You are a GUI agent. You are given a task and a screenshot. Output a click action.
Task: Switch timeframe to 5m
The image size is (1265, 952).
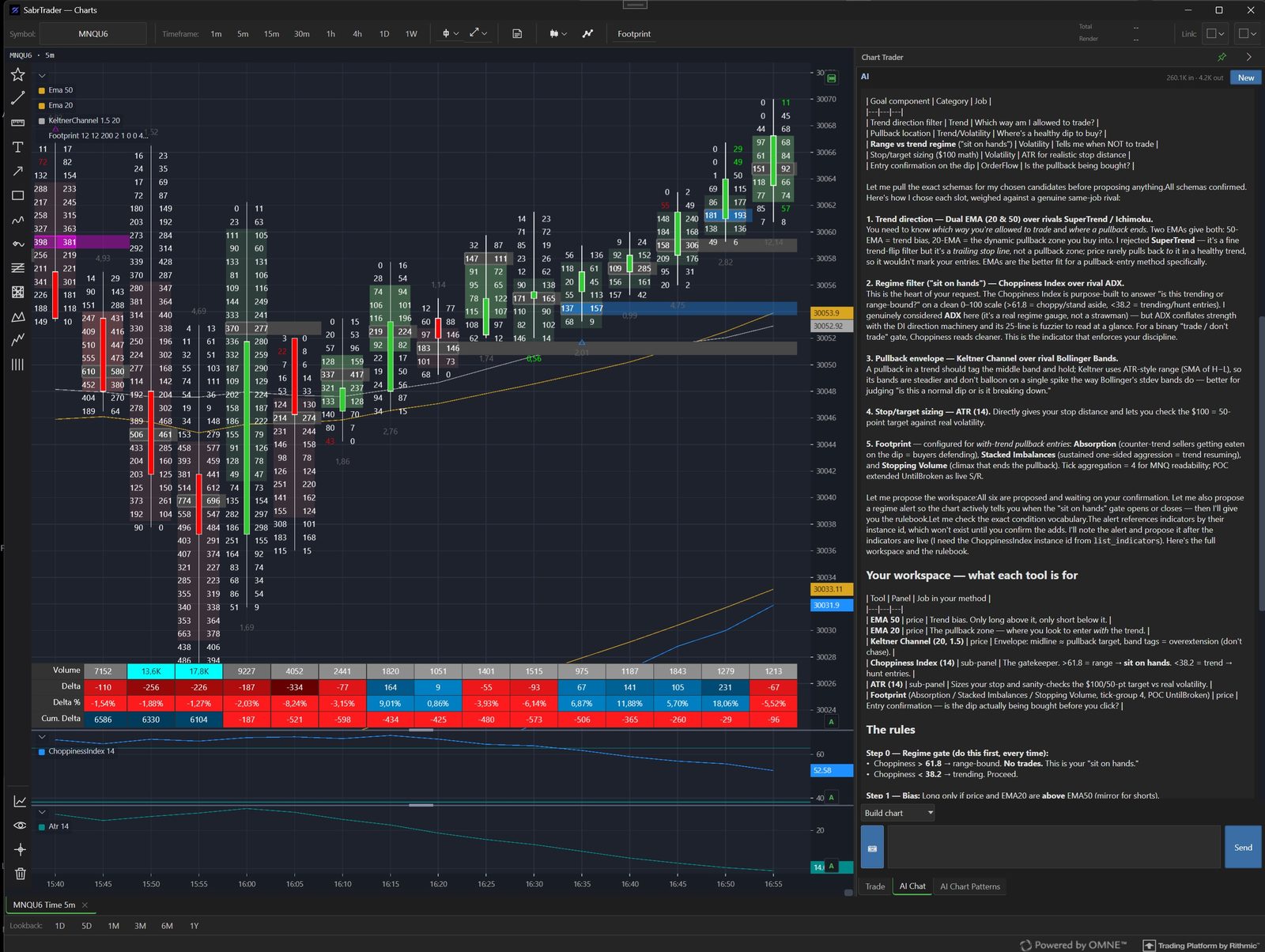243,34
